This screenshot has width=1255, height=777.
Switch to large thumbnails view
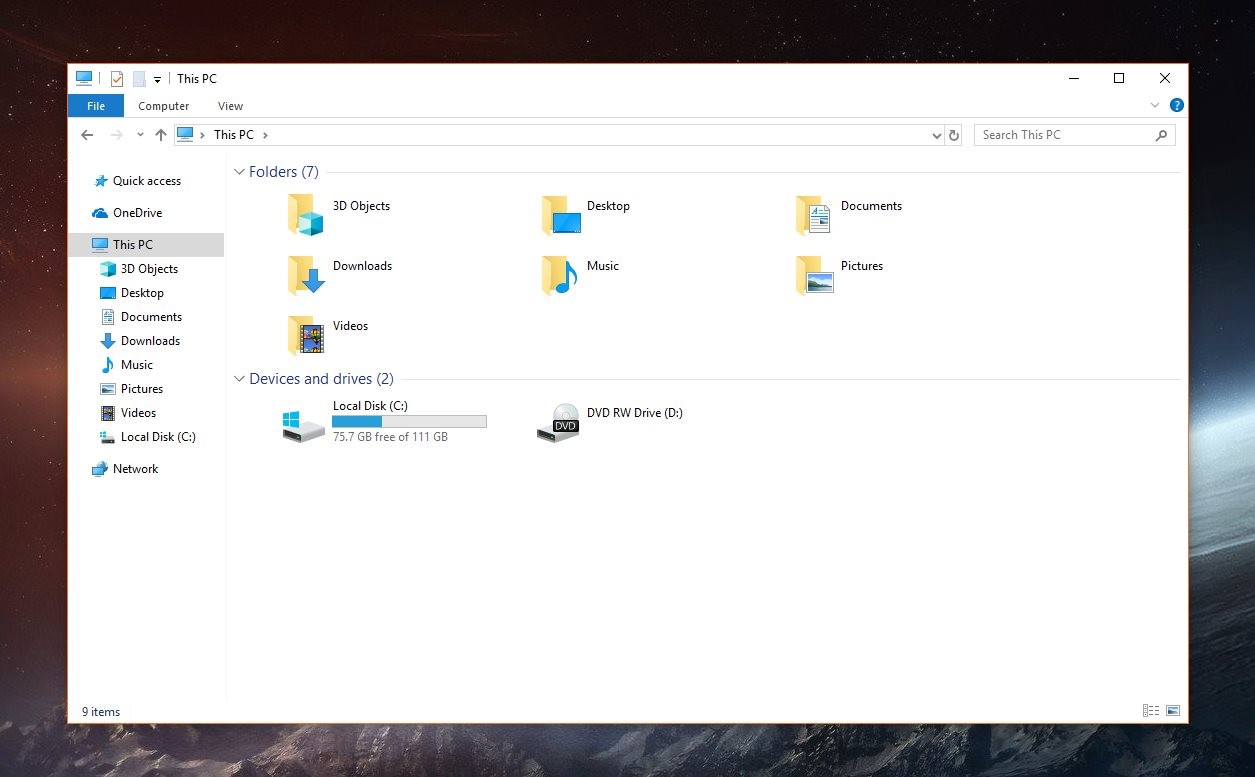point(1173,711)
